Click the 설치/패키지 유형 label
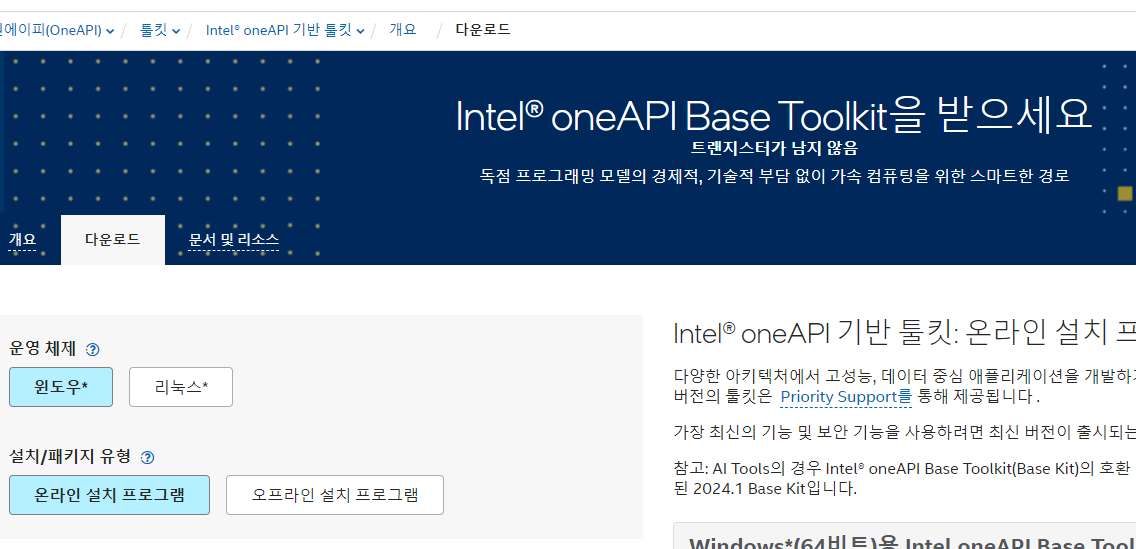Image resolution: width=1136 pixels, height=549 pixels. click(x=70, y=456)
